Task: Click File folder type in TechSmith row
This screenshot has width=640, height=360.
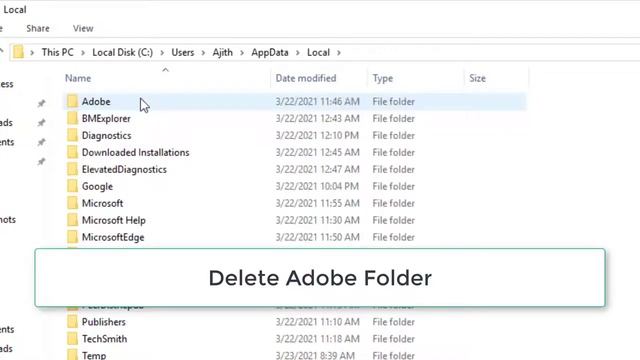Action: pyautogui.click(x=393, y=339)
